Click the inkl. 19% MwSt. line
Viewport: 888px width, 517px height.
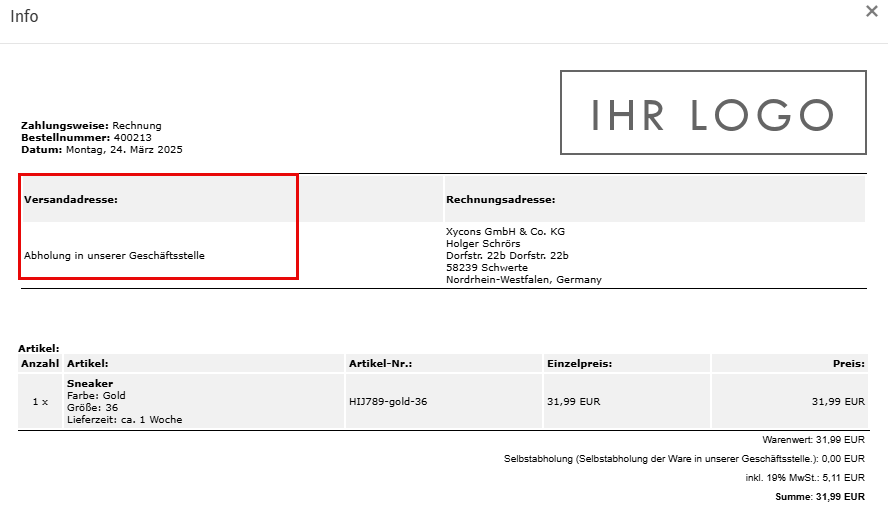click(804, 478)
